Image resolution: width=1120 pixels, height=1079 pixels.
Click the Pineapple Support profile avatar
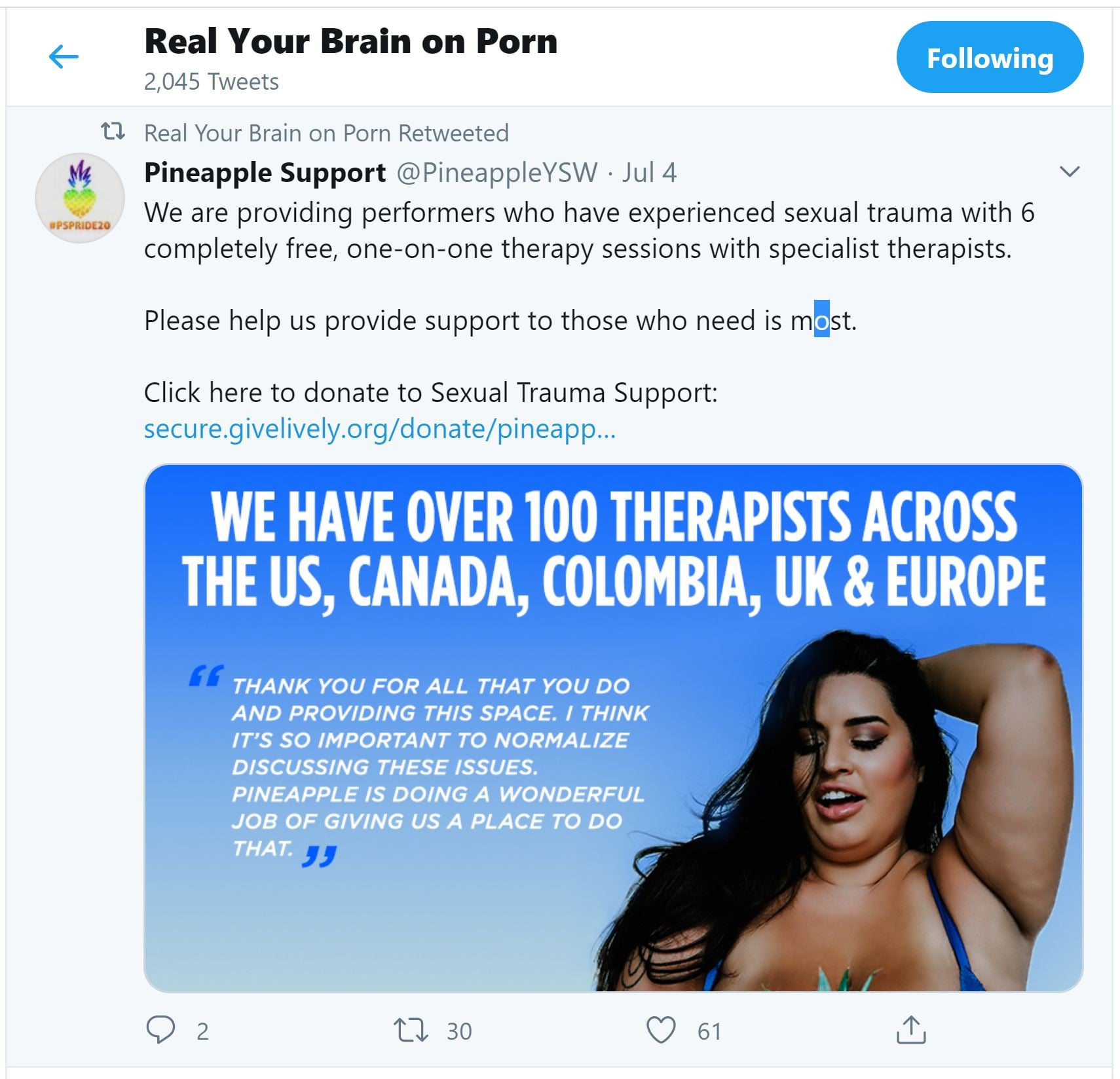click(x=80, y=198)
